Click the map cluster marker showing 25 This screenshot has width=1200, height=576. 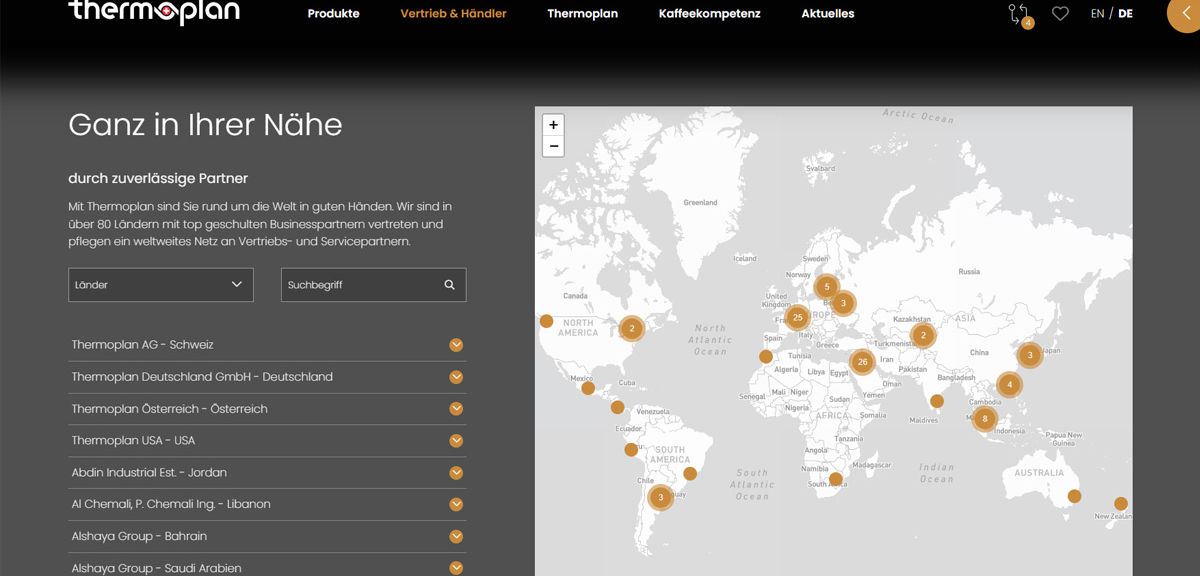[x=797, y=318]
